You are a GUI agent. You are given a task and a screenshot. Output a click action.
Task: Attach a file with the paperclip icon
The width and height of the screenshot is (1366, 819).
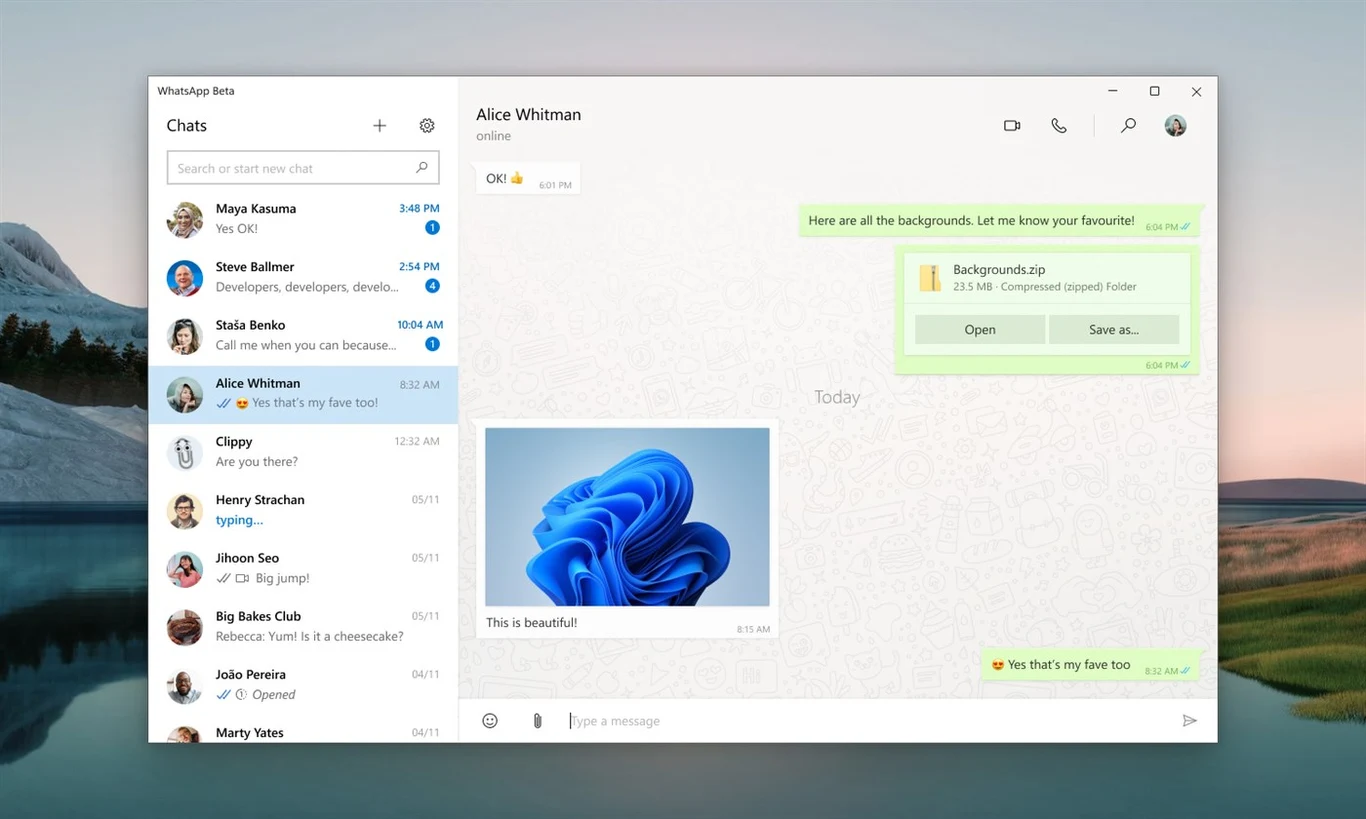pyautogui.click(x=537, y=720)
